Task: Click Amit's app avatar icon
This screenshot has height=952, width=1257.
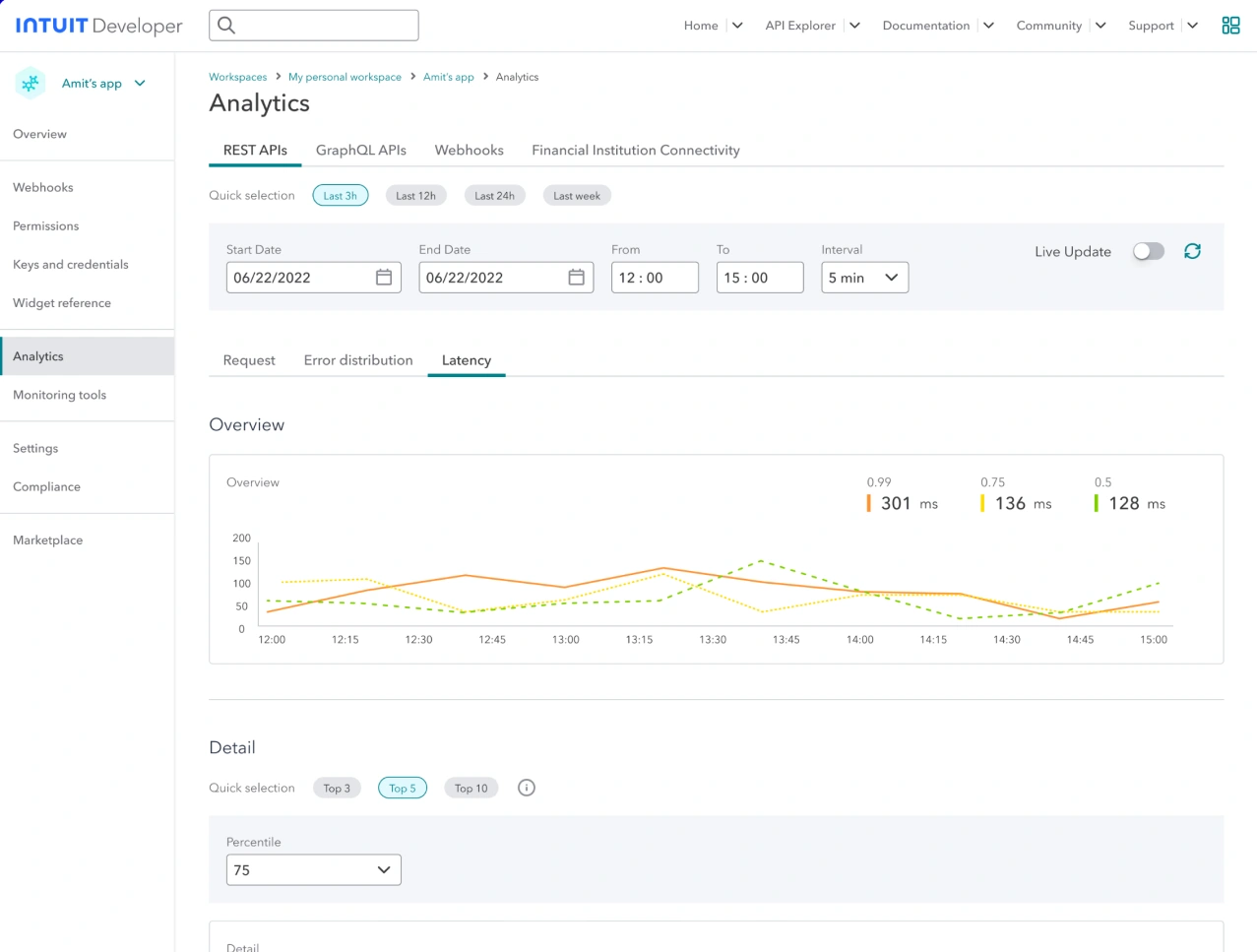Action: pos(31,84)
